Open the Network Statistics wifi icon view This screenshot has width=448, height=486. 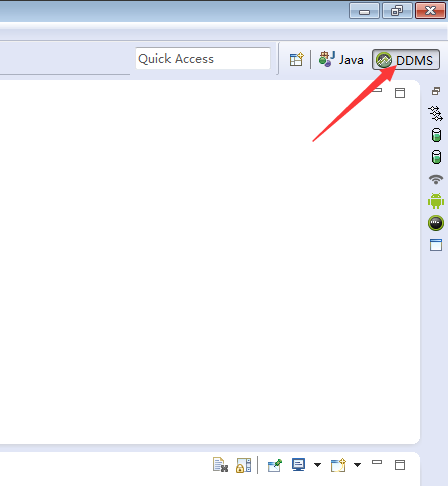(x=436, y=179)
